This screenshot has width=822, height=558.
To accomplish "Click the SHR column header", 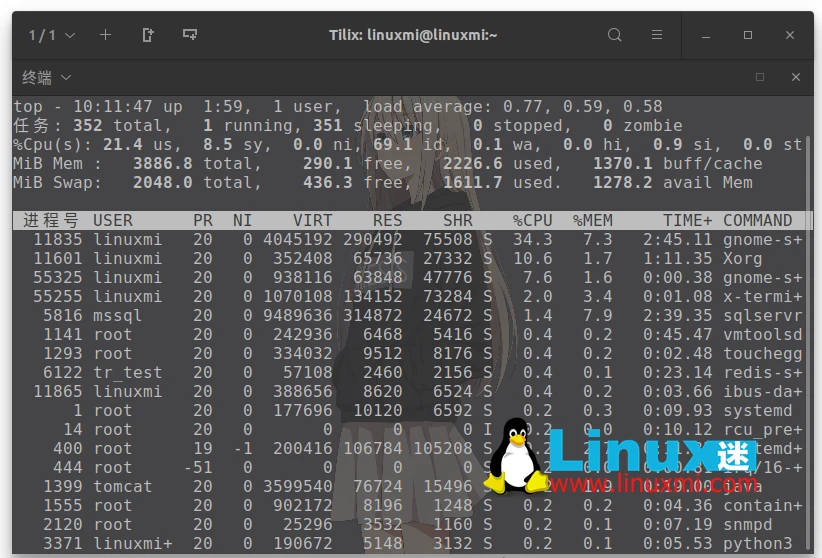I will 458,220.
